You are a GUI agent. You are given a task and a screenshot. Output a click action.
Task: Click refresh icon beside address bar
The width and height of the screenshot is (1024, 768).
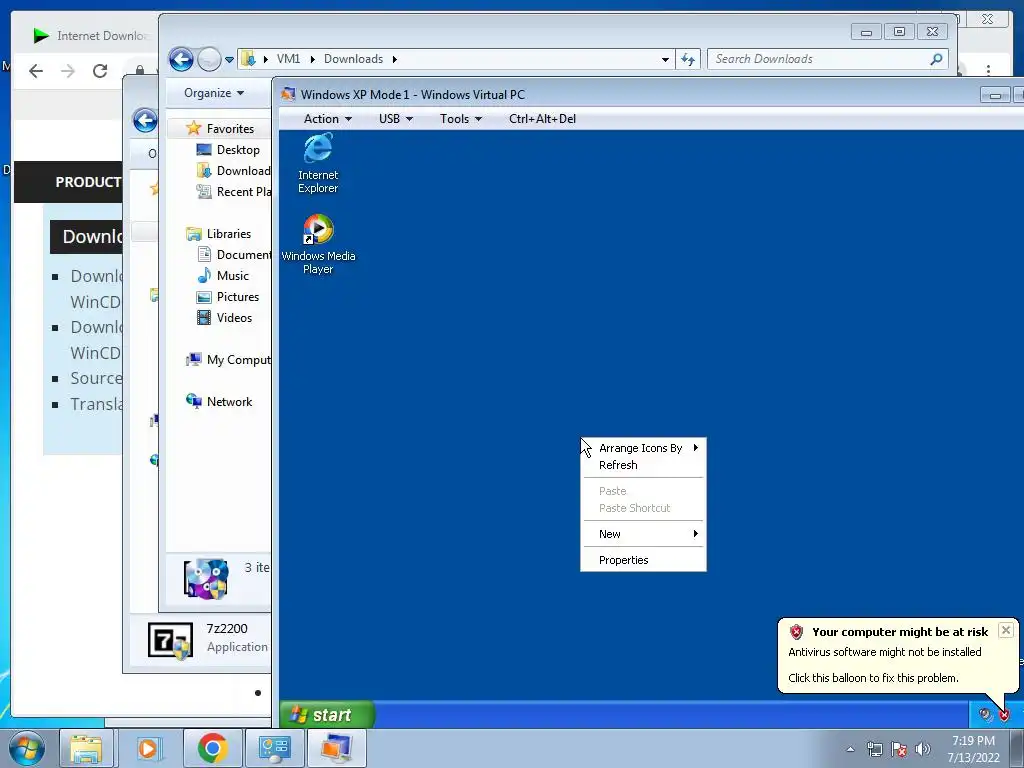point(688,59)
